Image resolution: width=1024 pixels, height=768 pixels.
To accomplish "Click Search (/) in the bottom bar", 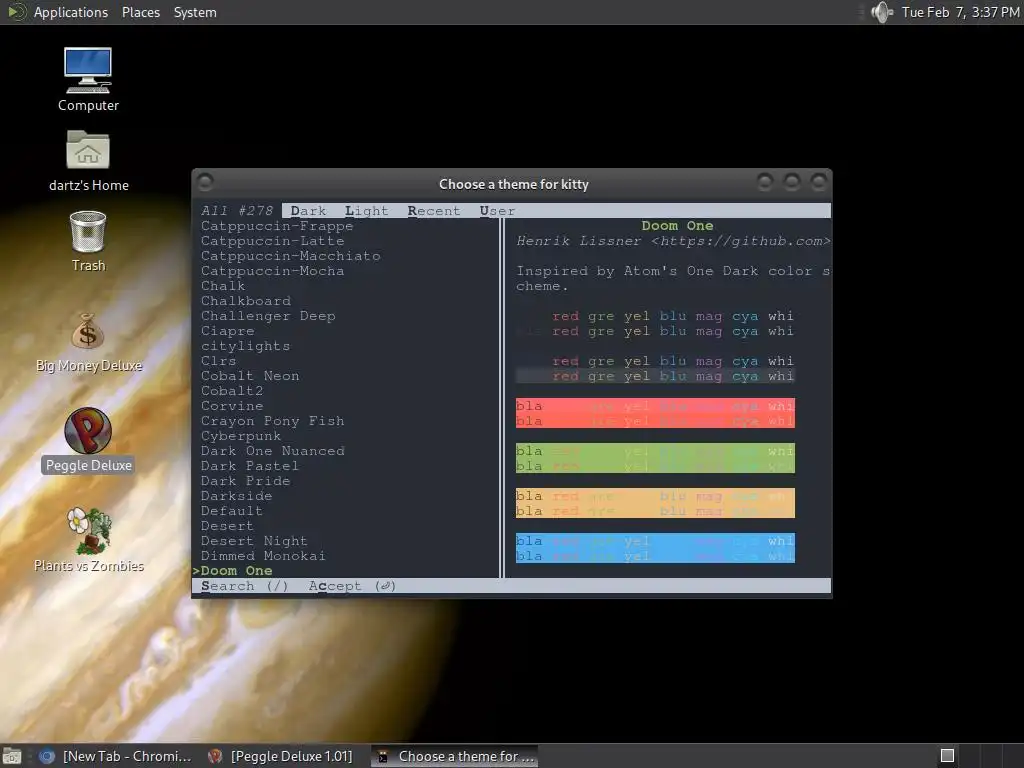I will [244, 586].
